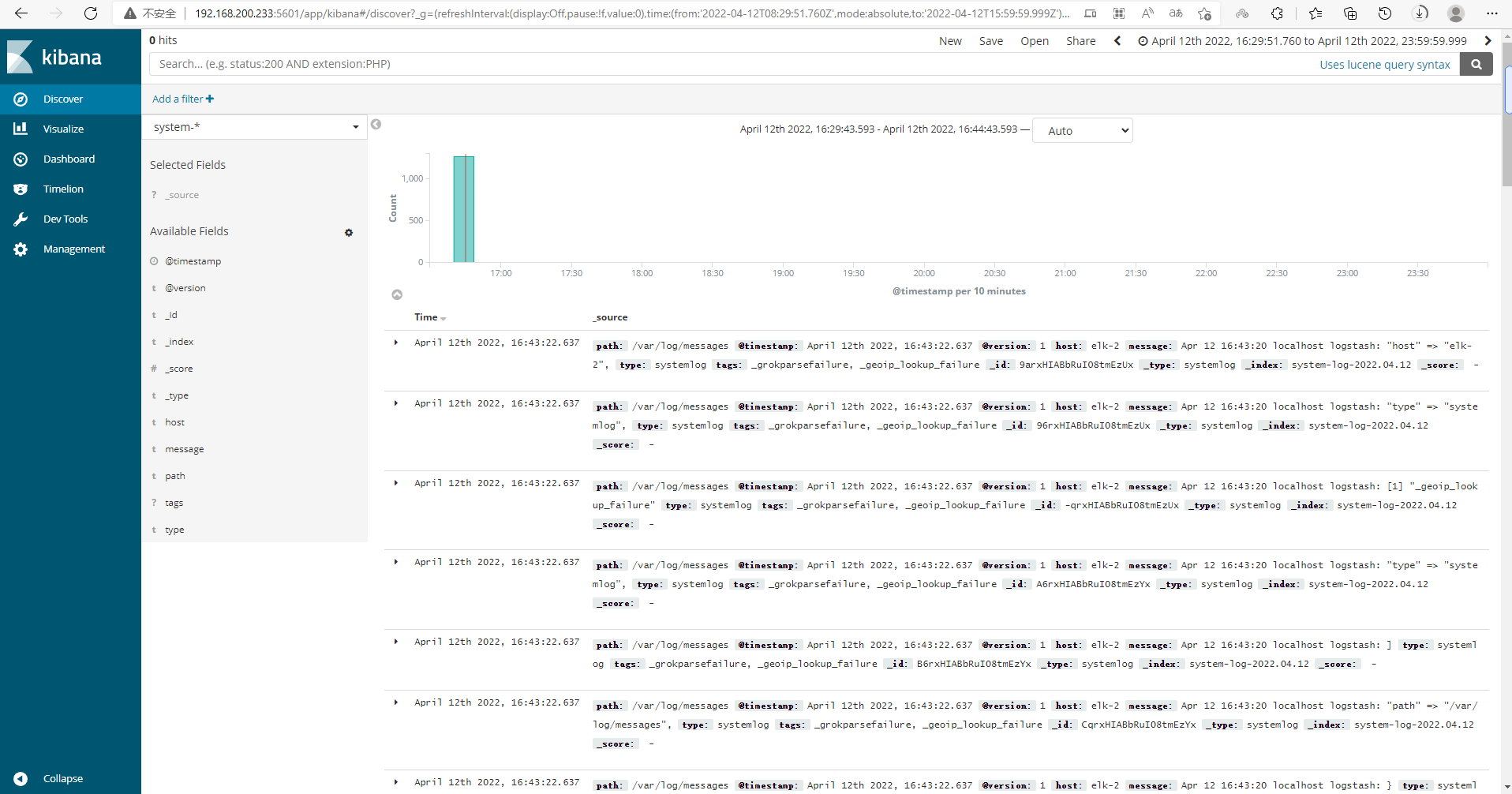Move time range forward with right chevron
The height and width of the screenshot is (794, 1512).
coord(1488,41)
